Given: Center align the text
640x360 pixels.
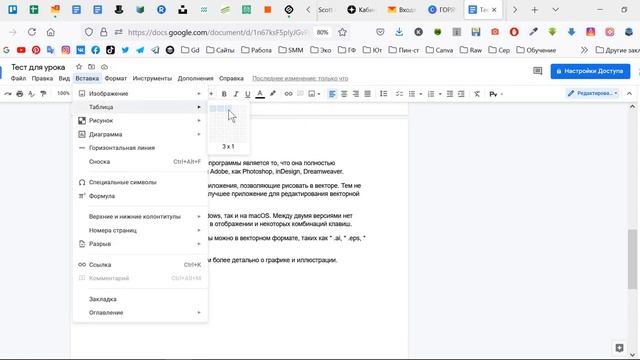Looking at the screenshot, I should coord(344,94).
